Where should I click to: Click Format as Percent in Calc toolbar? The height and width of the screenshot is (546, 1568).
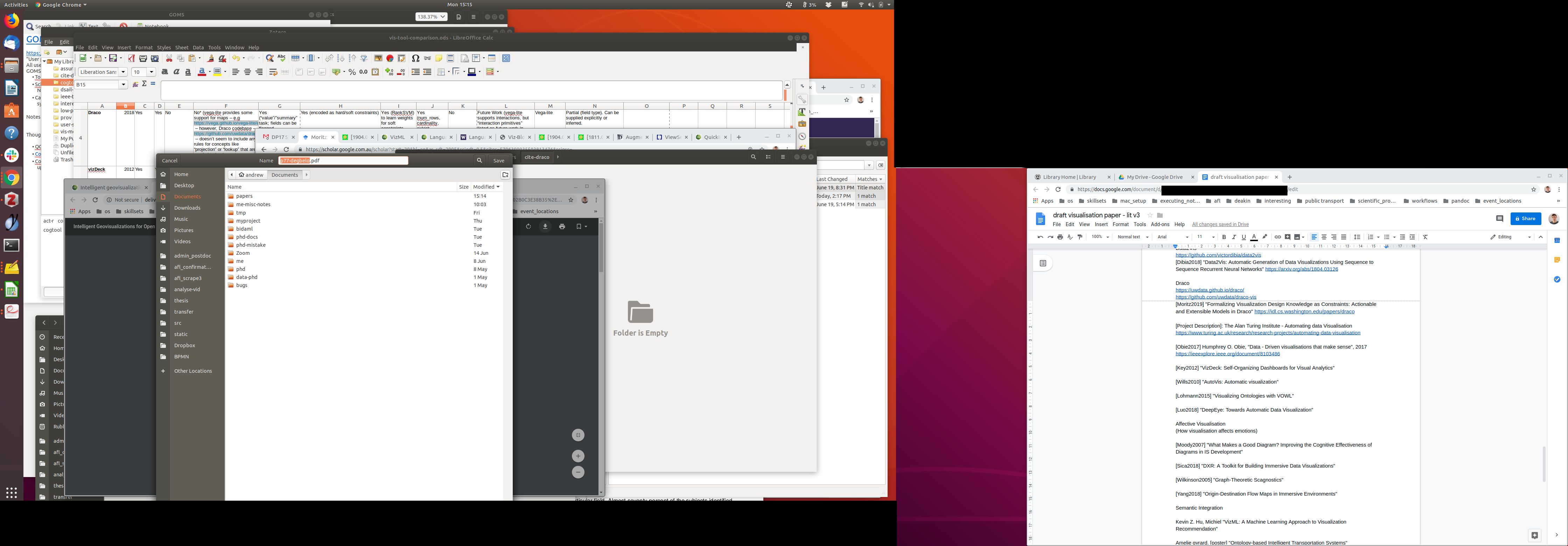(352, 72)
